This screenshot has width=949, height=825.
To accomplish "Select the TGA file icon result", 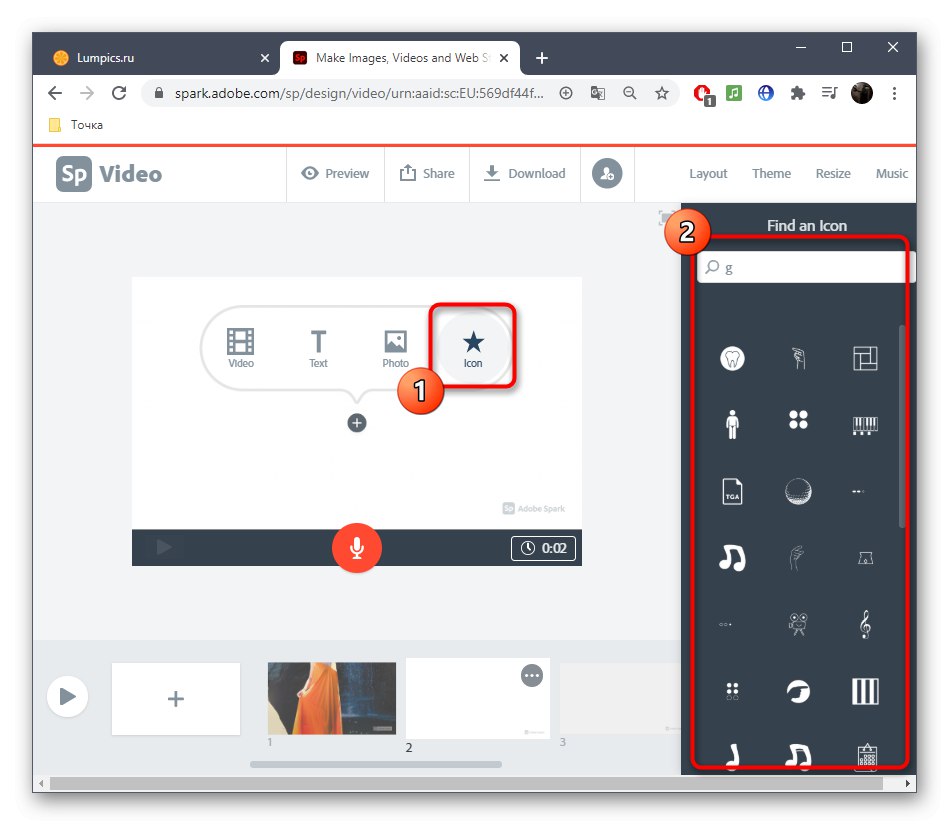I will 732,490.
